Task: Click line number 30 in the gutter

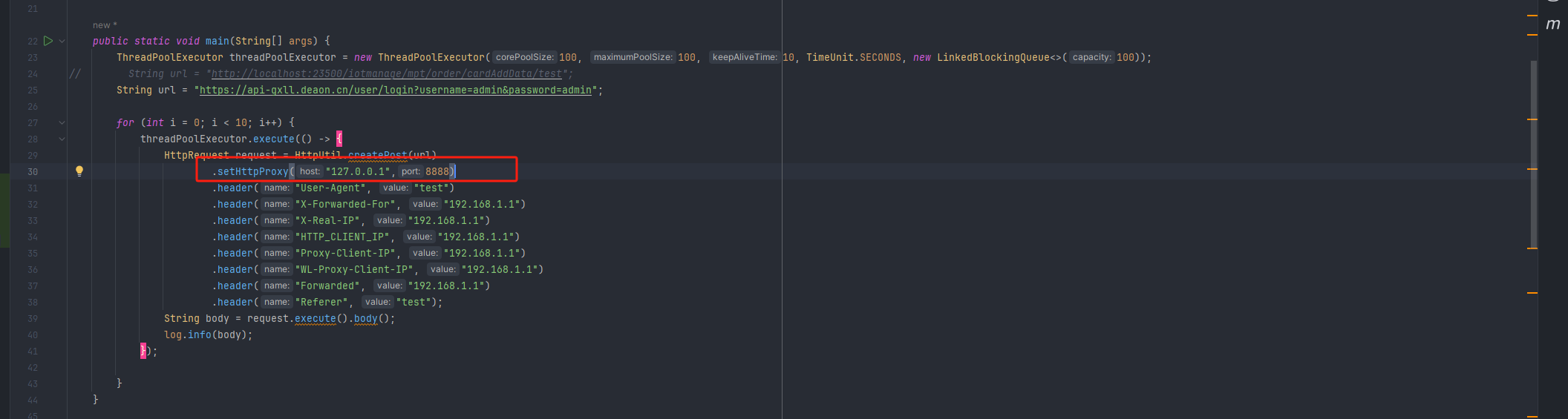Action: pyautogui.click(x=33, y=172)
